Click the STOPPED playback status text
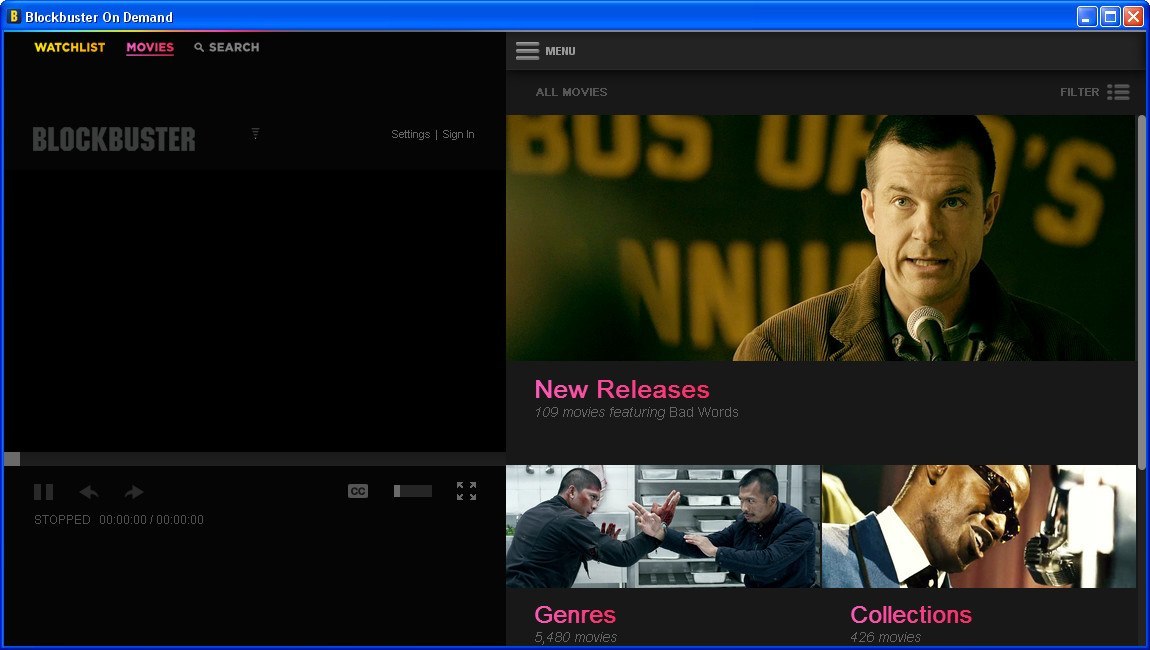 [62, 519]
